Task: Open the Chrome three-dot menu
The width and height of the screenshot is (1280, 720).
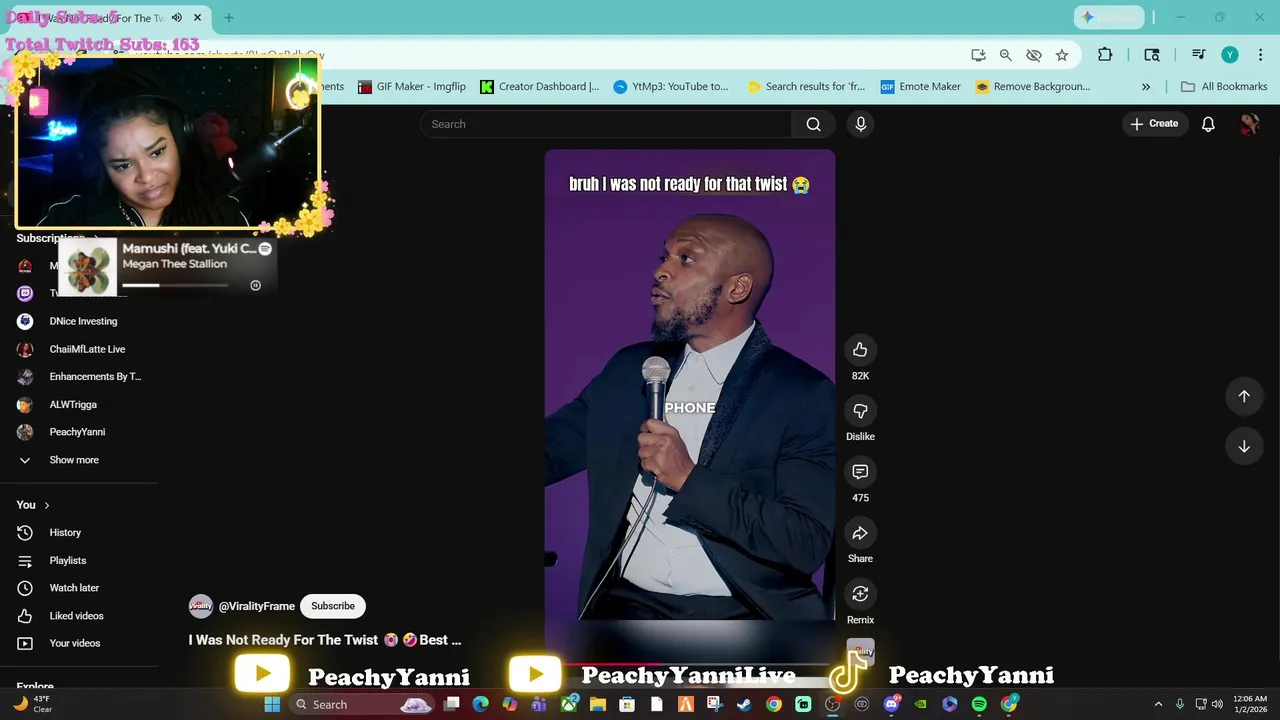Action: pos(1260,55)
